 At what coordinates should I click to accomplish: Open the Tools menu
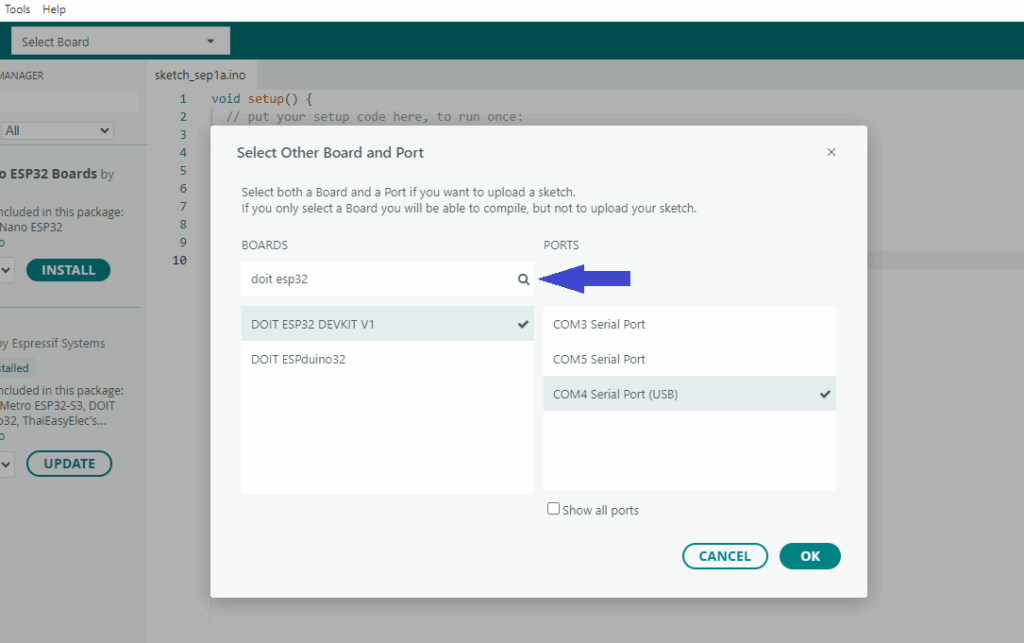(17, 9)
